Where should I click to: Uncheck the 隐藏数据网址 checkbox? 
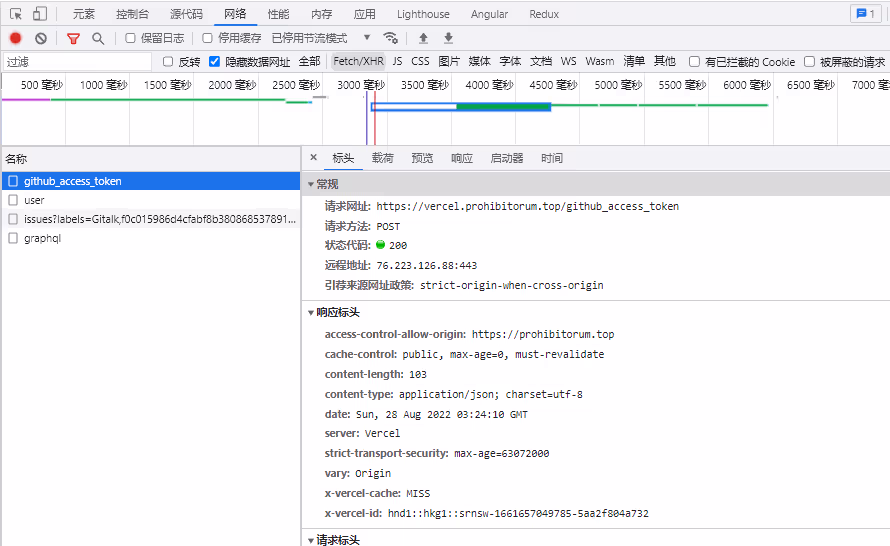214,61
